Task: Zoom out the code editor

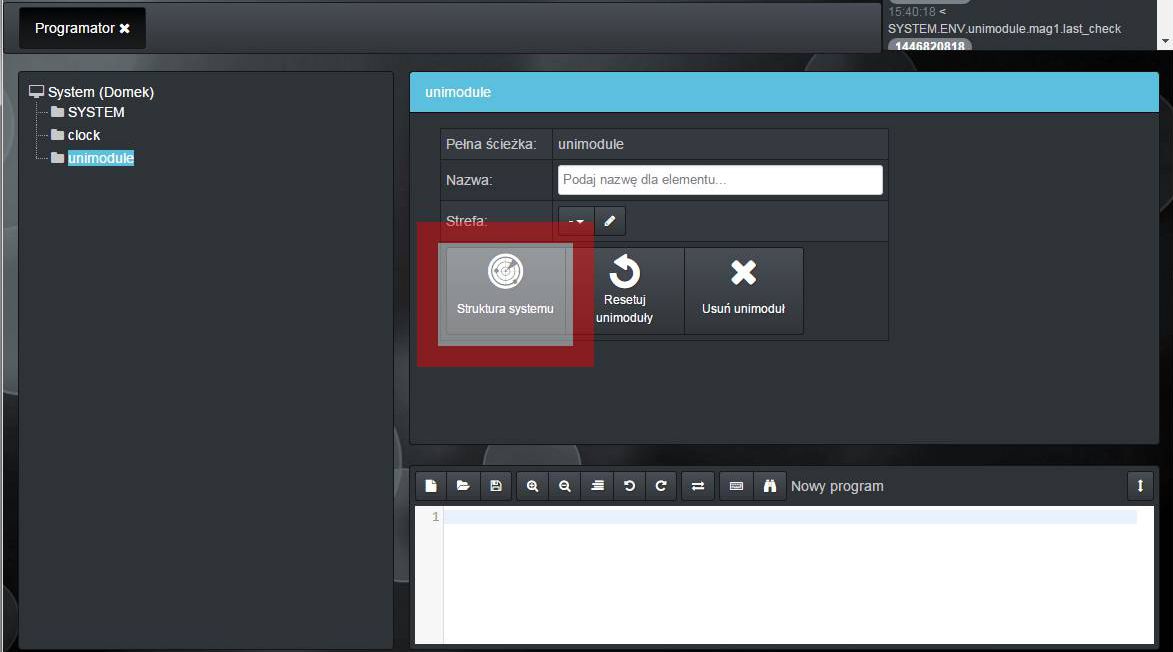Action: tap(565, 486)
